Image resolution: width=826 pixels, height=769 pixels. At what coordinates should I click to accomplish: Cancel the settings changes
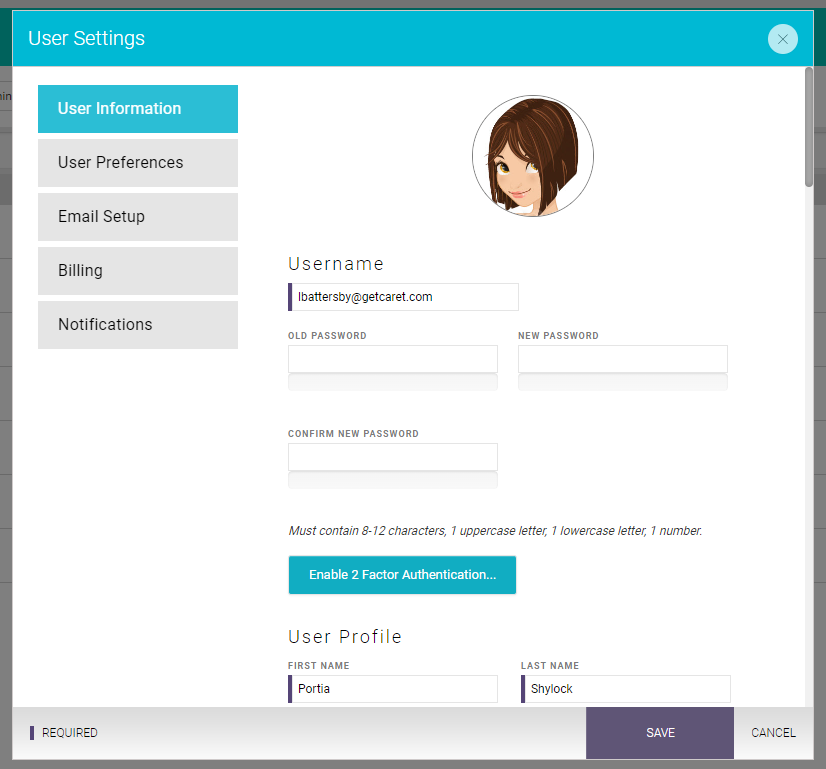[772, 732]
